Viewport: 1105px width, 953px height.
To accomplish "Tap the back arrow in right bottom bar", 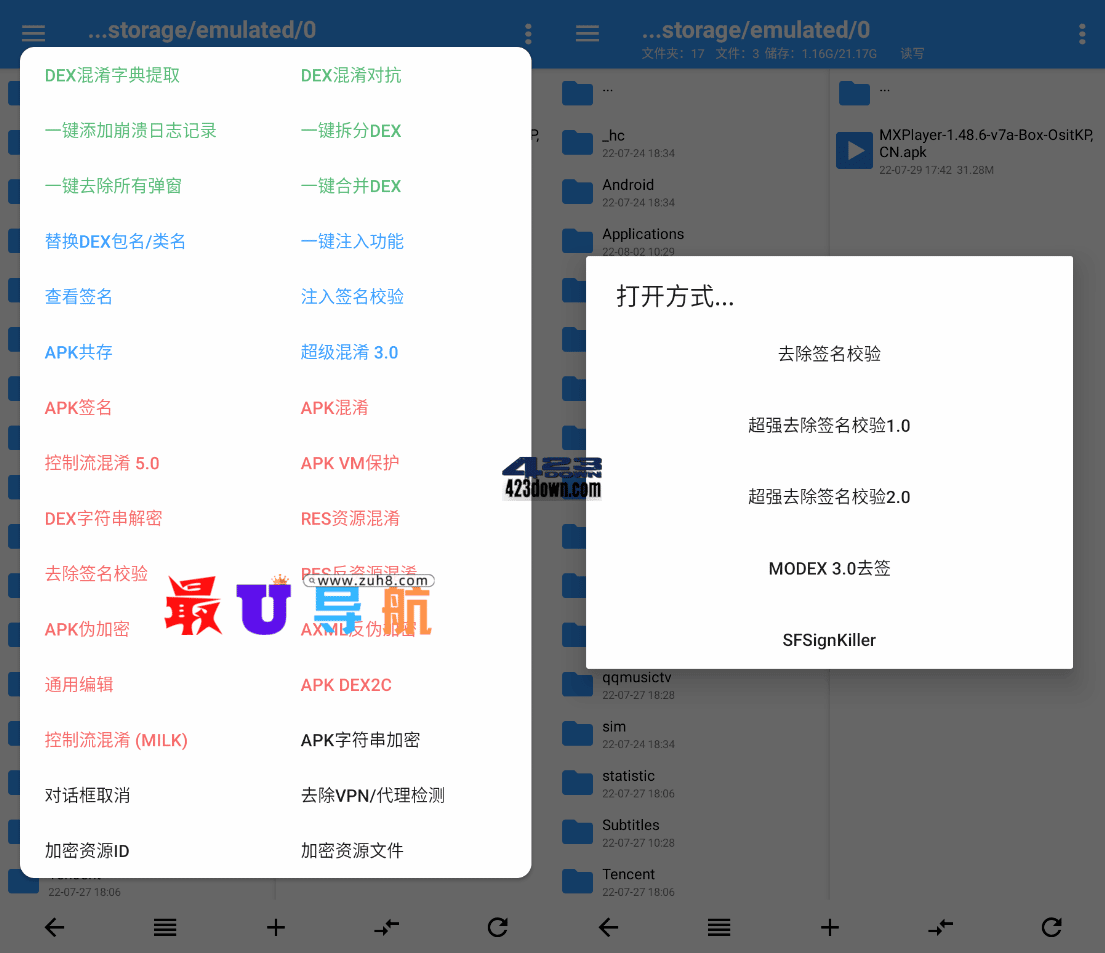I will tap(608, 927).
